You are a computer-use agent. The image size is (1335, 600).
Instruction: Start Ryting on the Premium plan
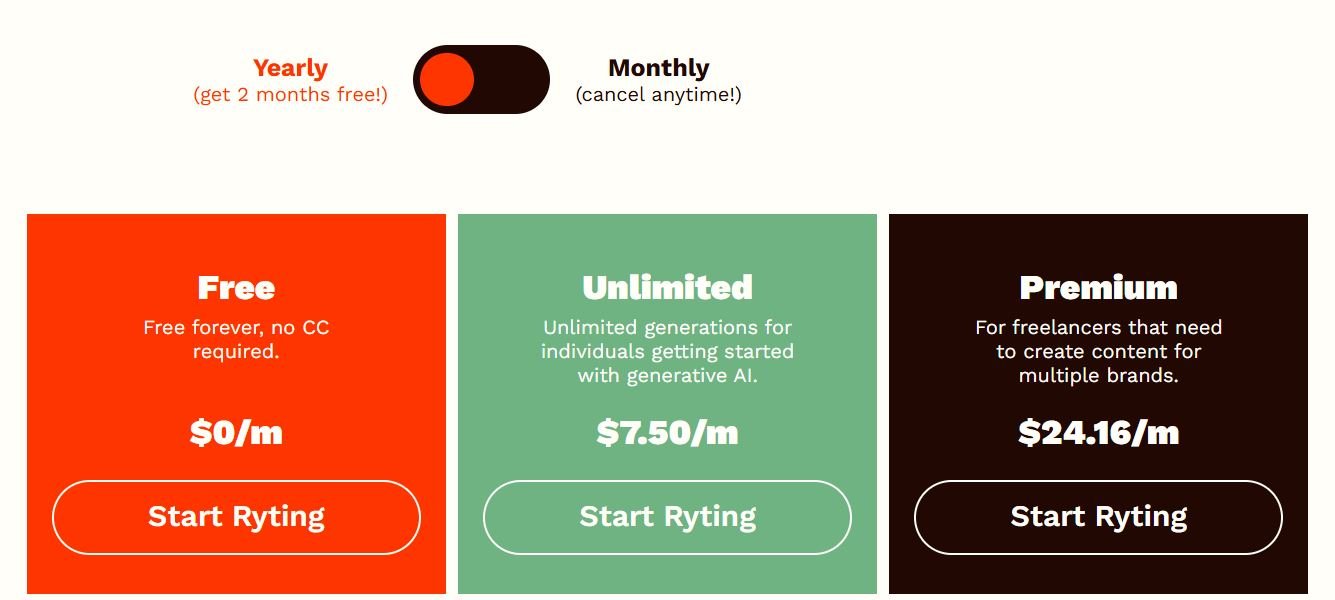click(x=1098, y=517)
